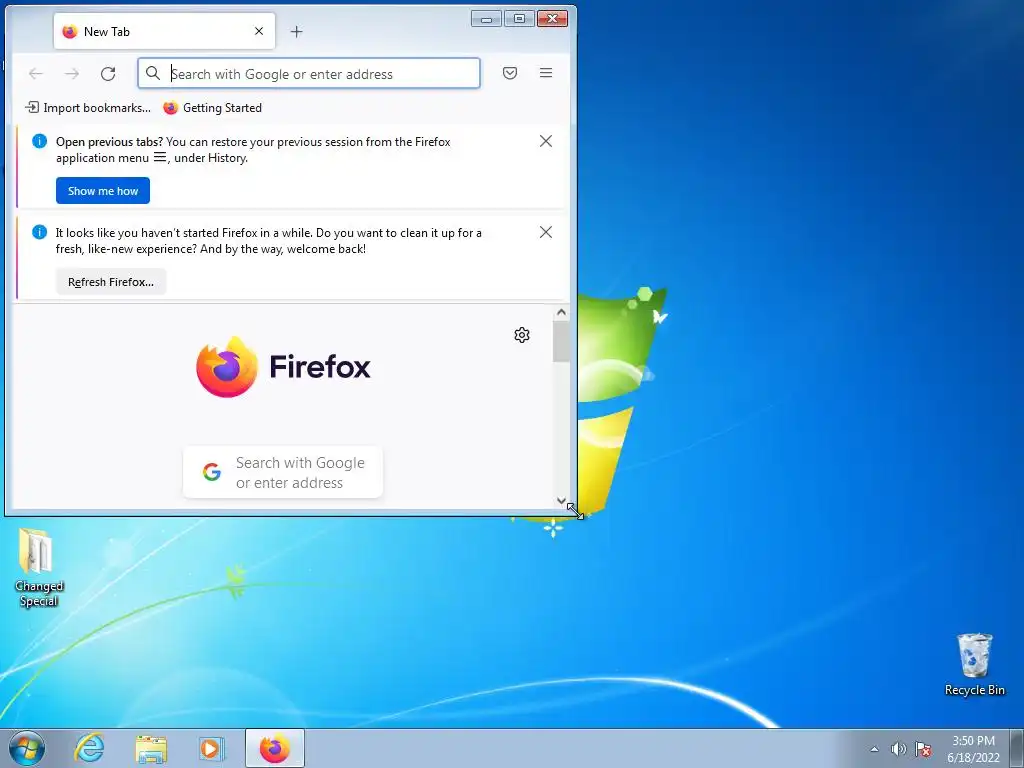Open the Action Center flag icon
This screenshot has height=768, width=1024.
pyautogui.click(x=923, y=749)
